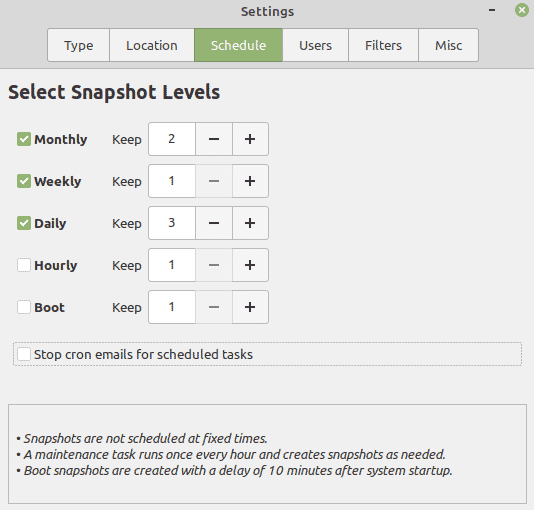Open the Filters tab

pos(383,45)
